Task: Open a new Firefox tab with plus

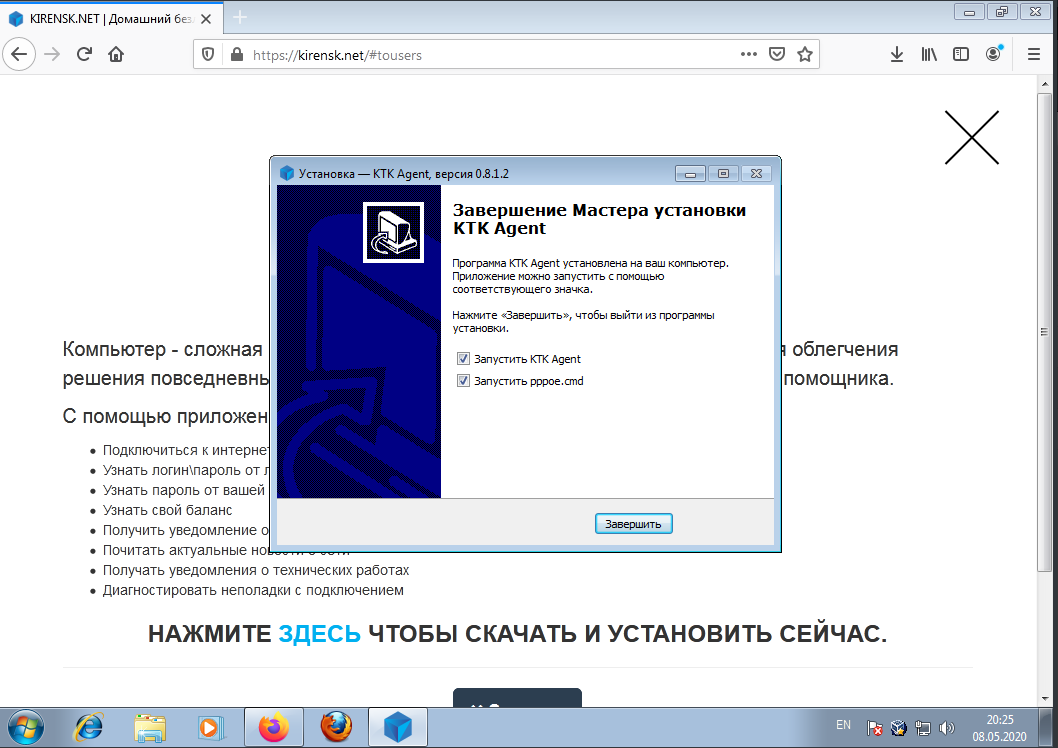Action: 240,18
